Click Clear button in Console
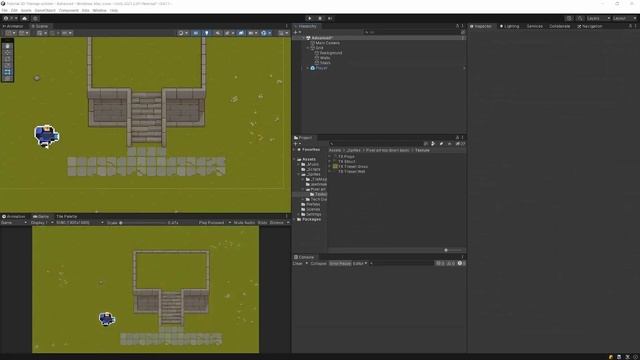 [x=298, y=264]
